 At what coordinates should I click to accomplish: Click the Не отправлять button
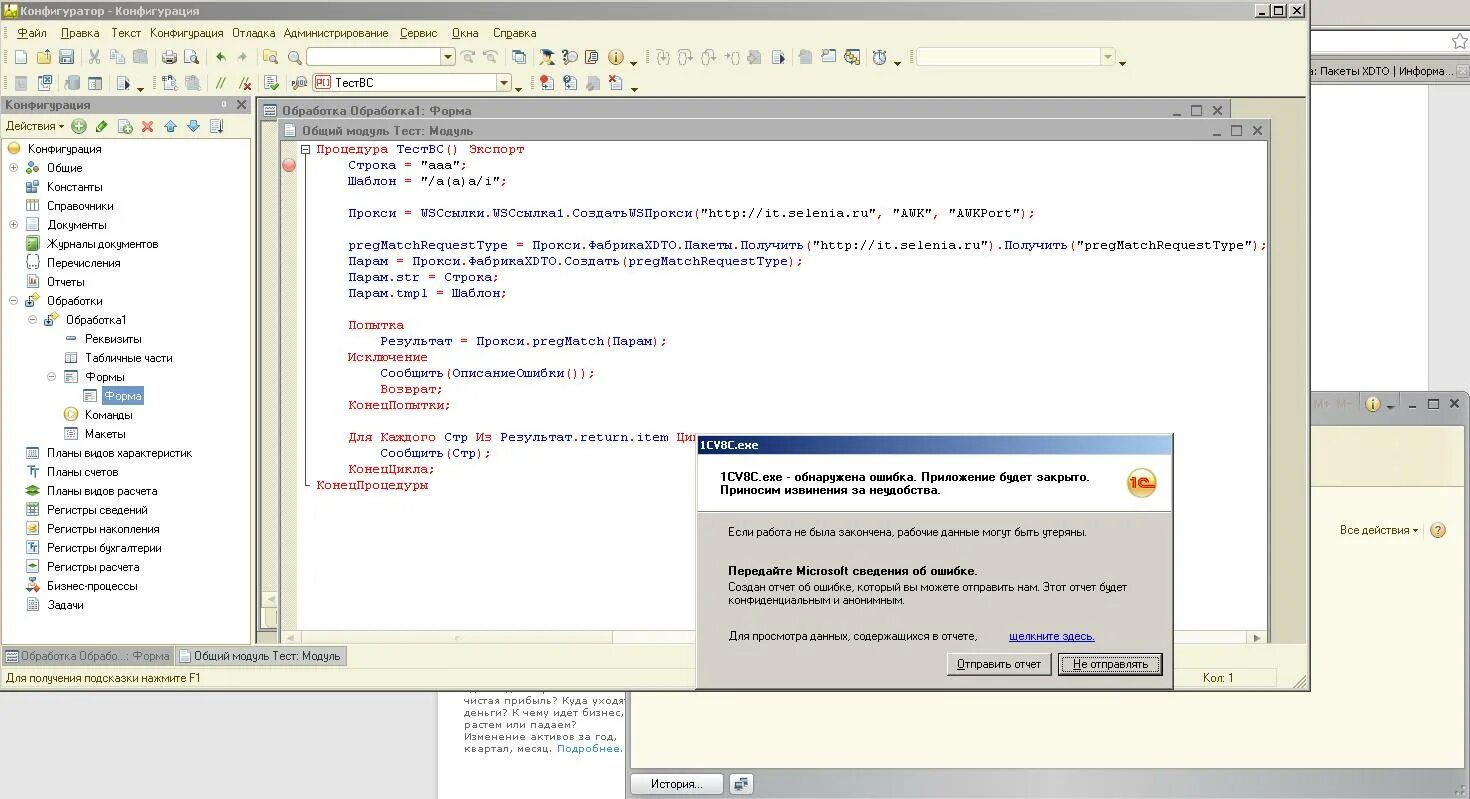pyautogui.click(x=1110, y=664)
